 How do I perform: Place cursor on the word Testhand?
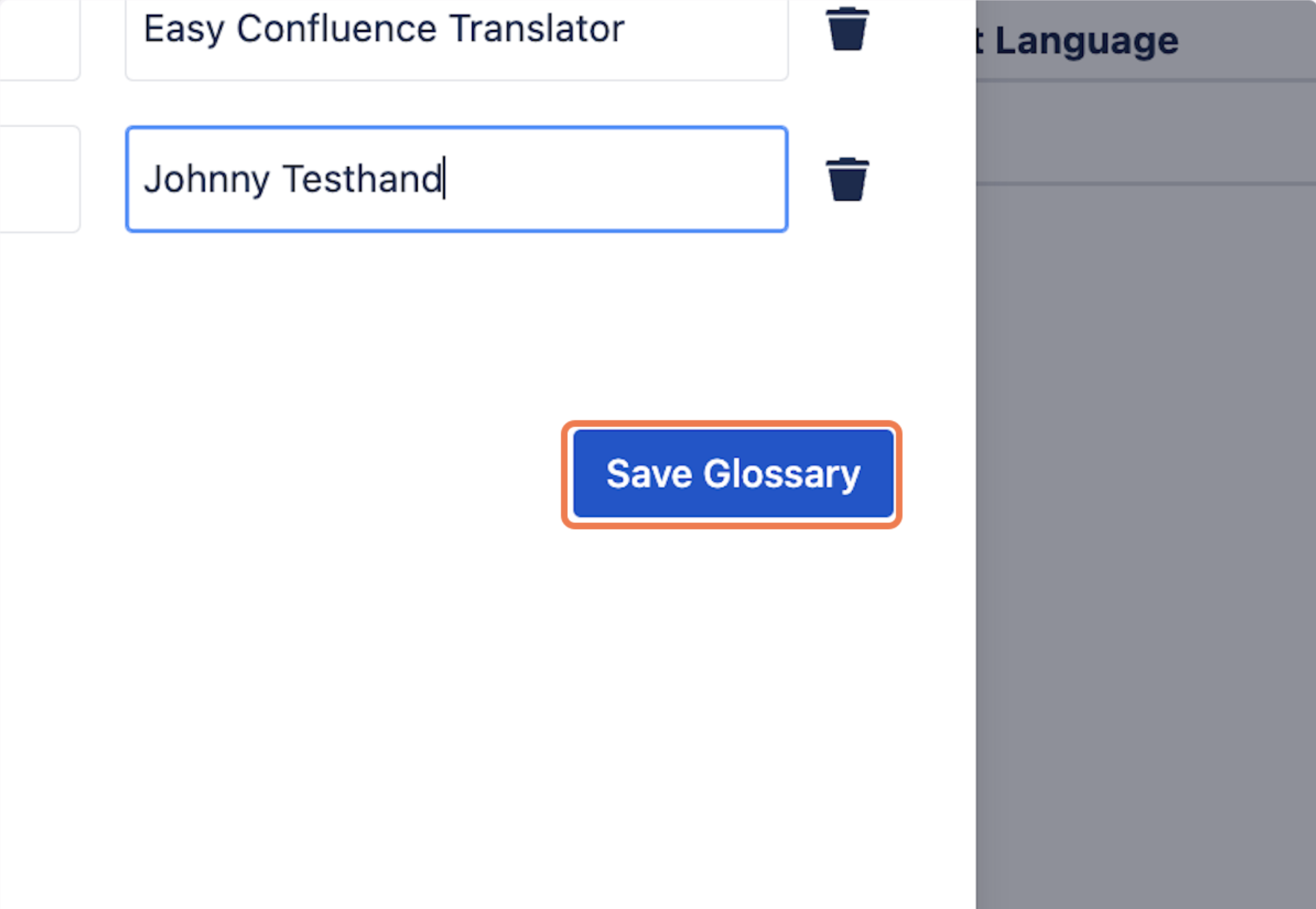(x=362, y=180)
